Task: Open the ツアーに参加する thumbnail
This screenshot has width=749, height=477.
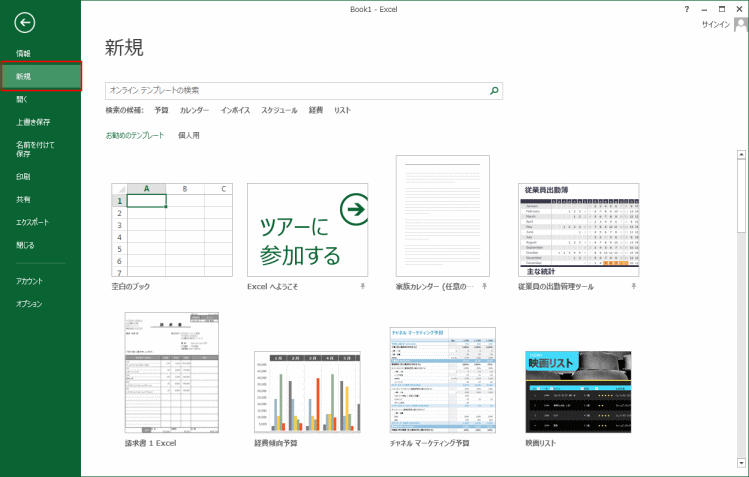Action: [308, 230]
